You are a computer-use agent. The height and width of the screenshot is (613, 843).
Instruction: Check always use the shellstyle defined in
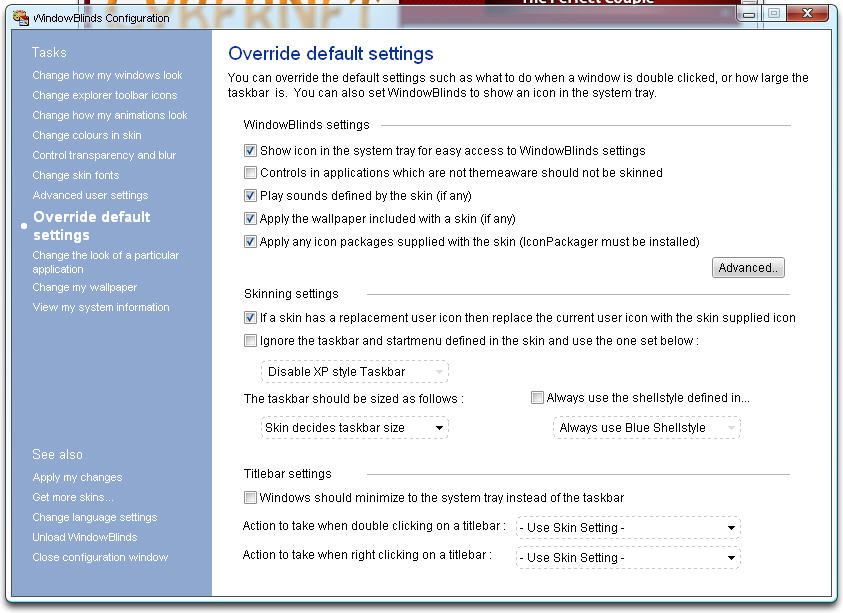pyautogui.click(x=537, y=397)
